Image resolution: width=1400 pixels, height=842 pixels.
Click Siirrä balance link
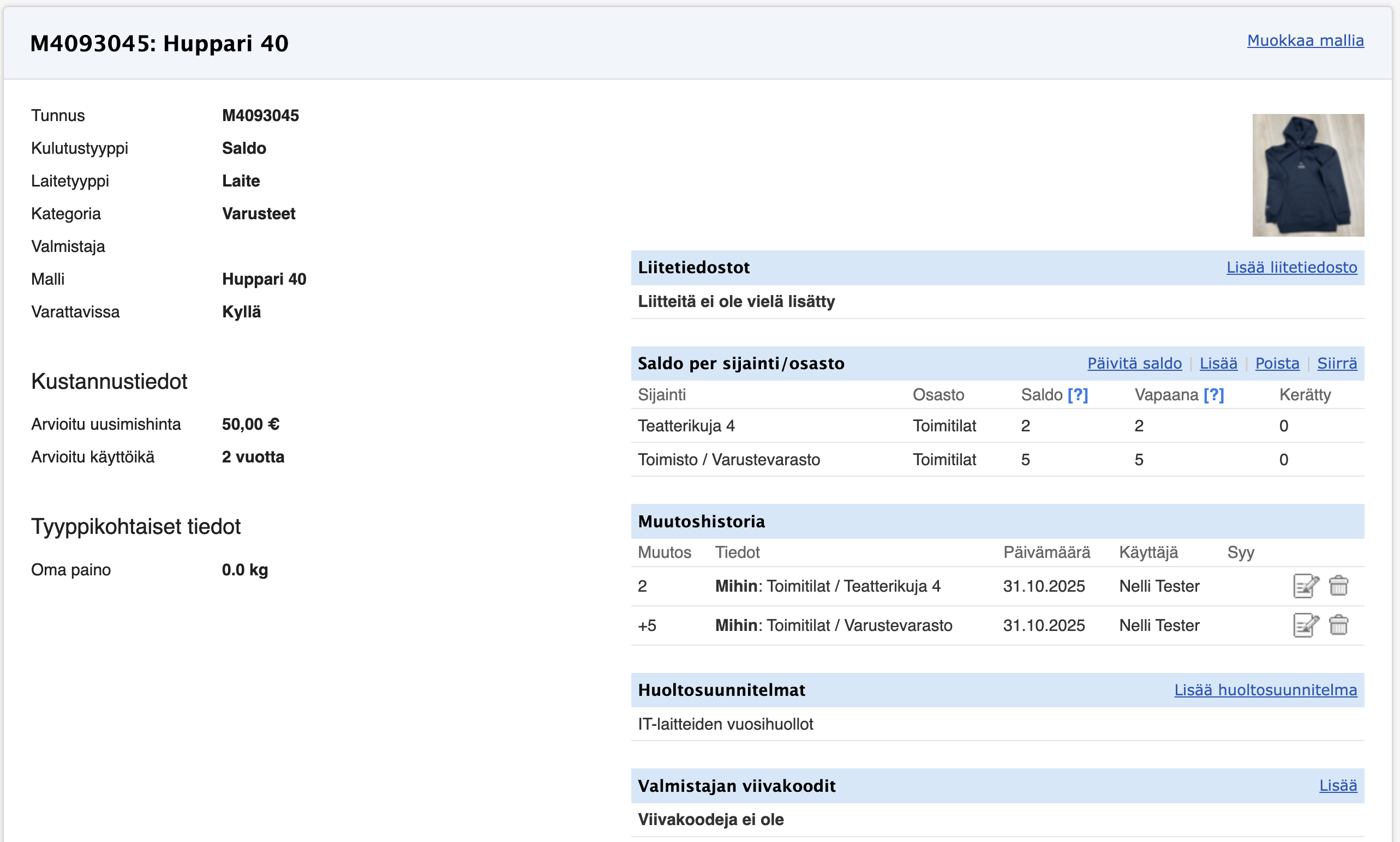coord(1337,363)
